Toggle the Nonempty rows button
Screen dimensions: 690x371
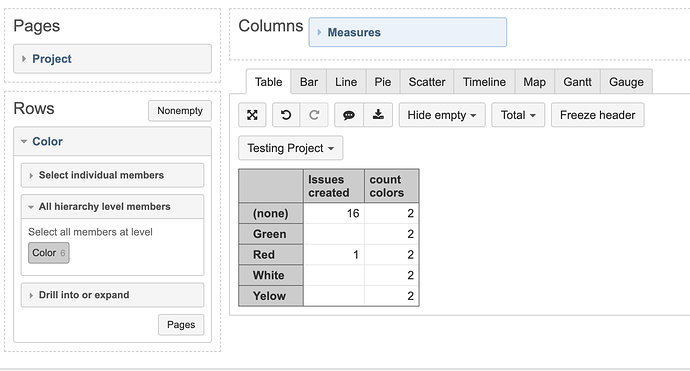click(x=180, y=111)
